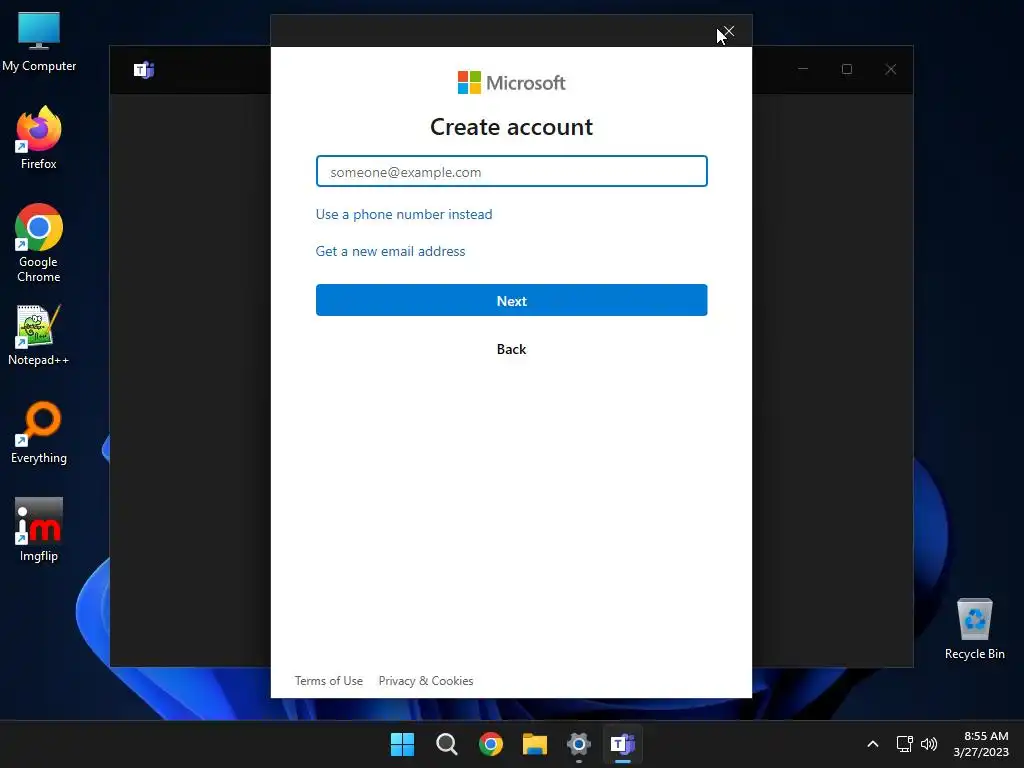
Task: Select the Everything desktop shortcut
Action: point(39,433)
